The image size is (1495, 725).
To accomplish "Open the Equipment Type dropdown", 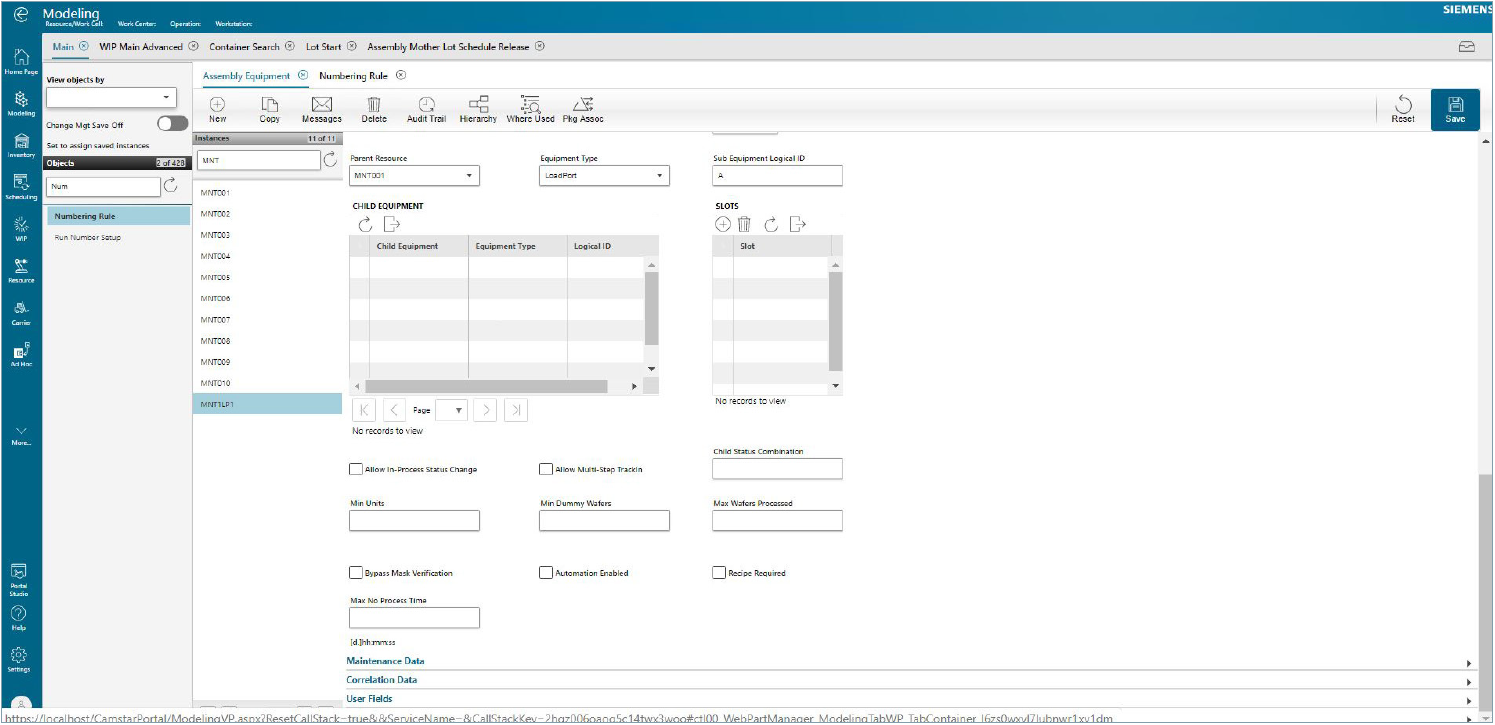I will tap(660, 175).
